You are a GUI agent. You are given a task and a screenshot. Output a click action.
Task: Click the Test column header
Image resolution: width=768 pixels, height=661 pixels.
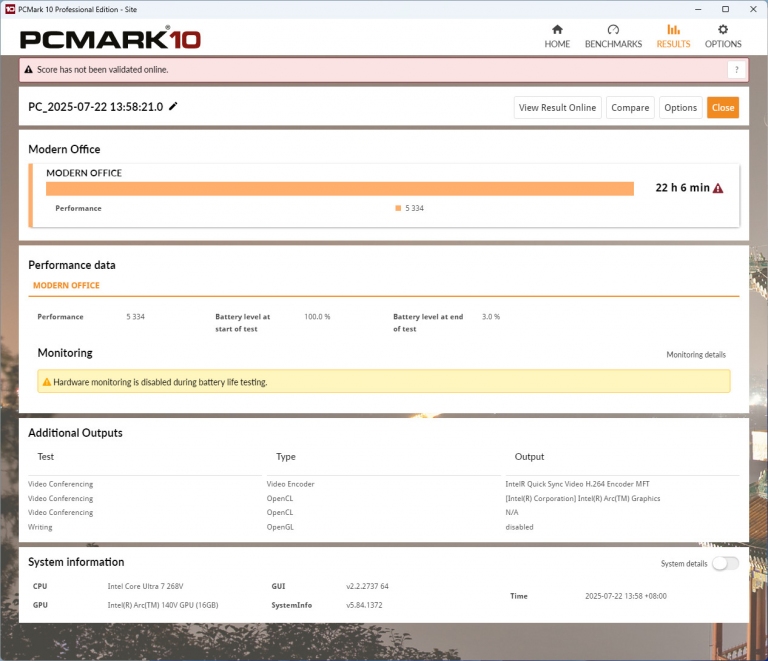pyautogui.click(x=46, y=456)
